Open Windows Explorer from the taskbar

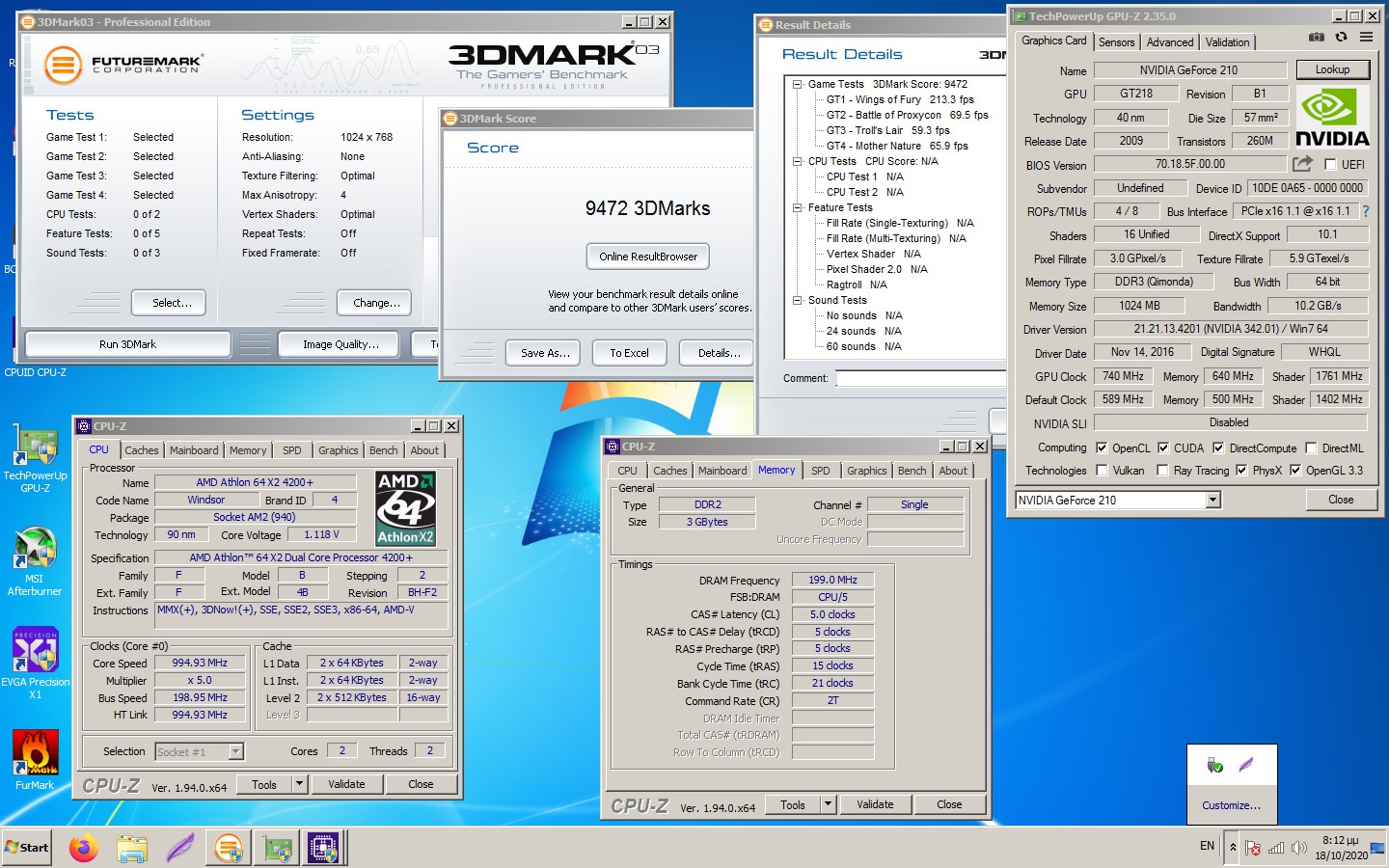(x=132, y=848)
